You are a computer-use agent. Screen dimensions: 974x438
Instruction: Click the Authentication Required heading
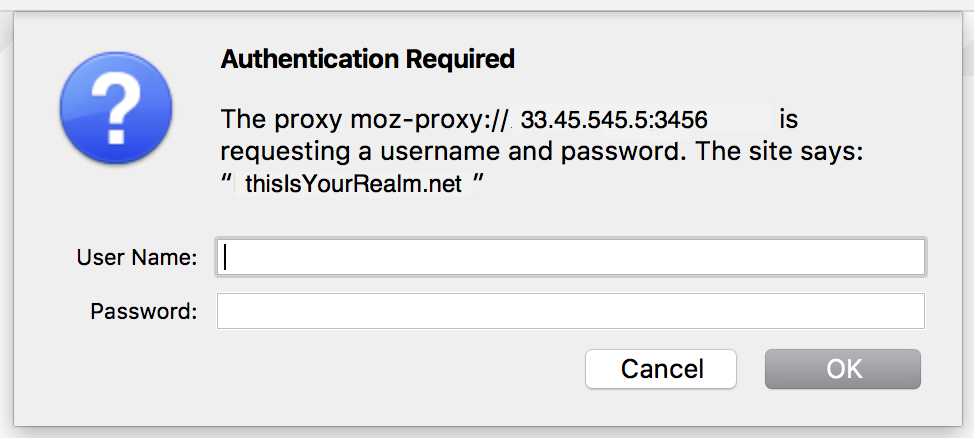[368, 59]
